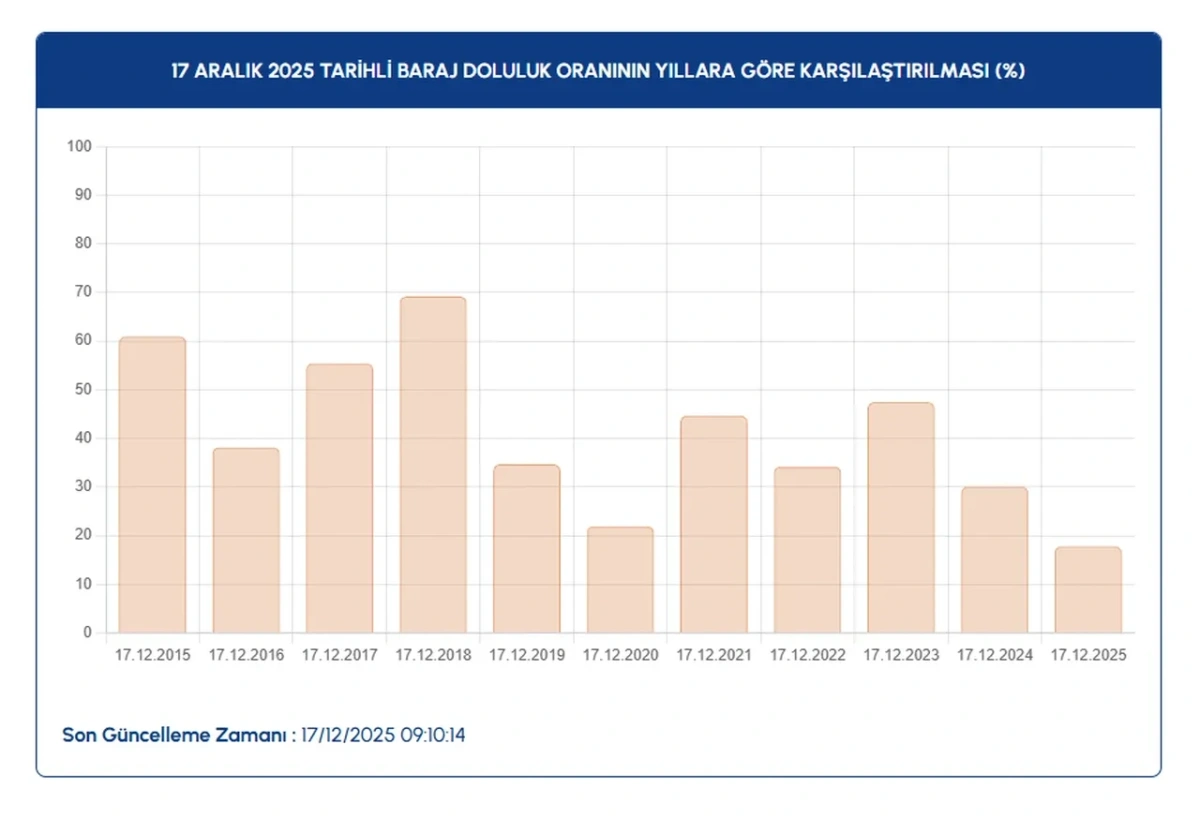Click the 0 value on y-axis

point(87,632)
